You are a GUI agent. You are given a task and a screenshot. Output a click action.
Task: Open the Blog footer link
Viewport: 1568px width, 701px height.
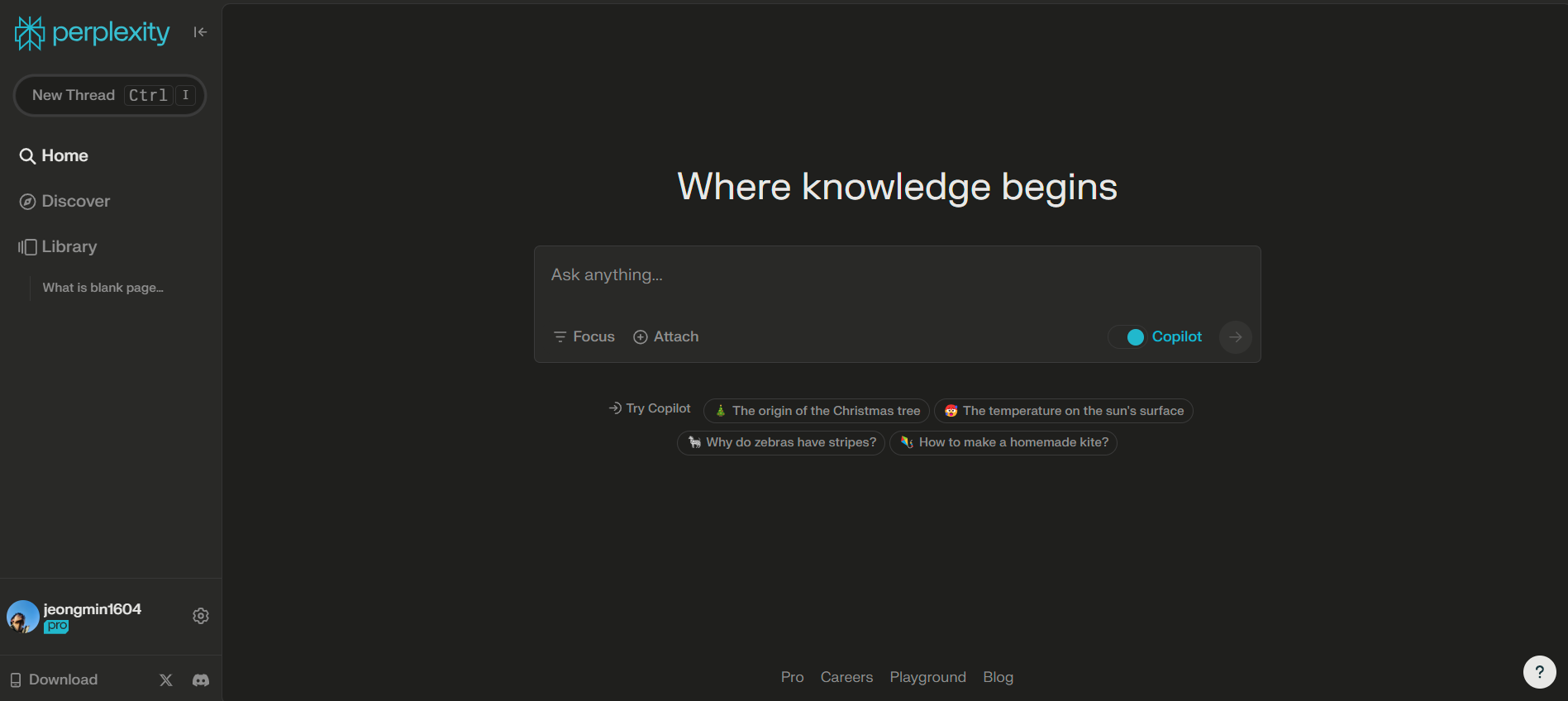998,677
